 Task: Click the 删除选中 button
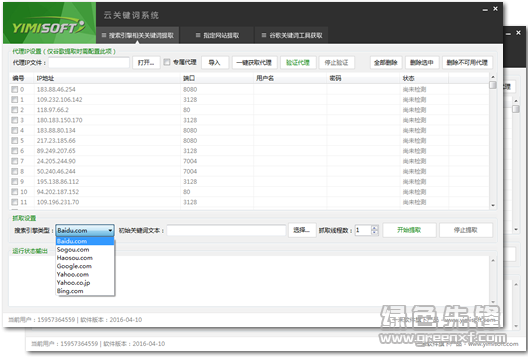pos(422,63)
